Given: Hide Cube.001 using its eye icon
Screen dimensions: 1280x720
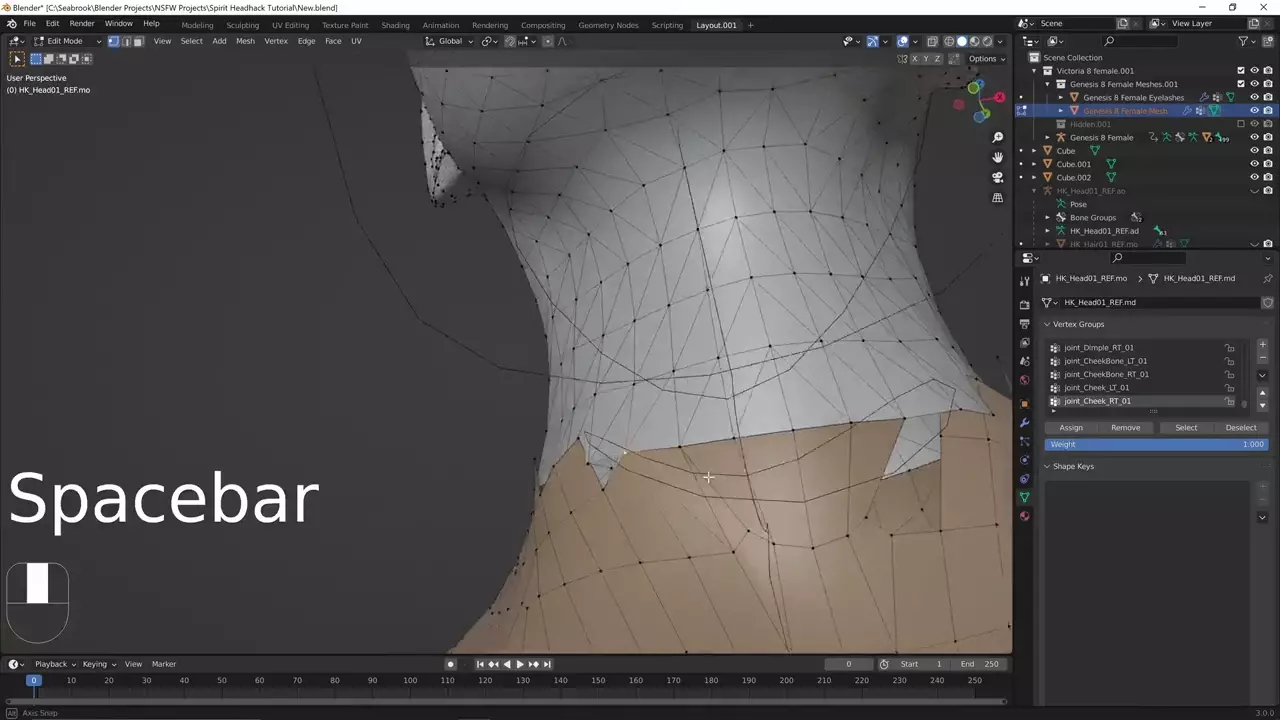Looking at the screenshot, I should click(x=1254, y=164).
